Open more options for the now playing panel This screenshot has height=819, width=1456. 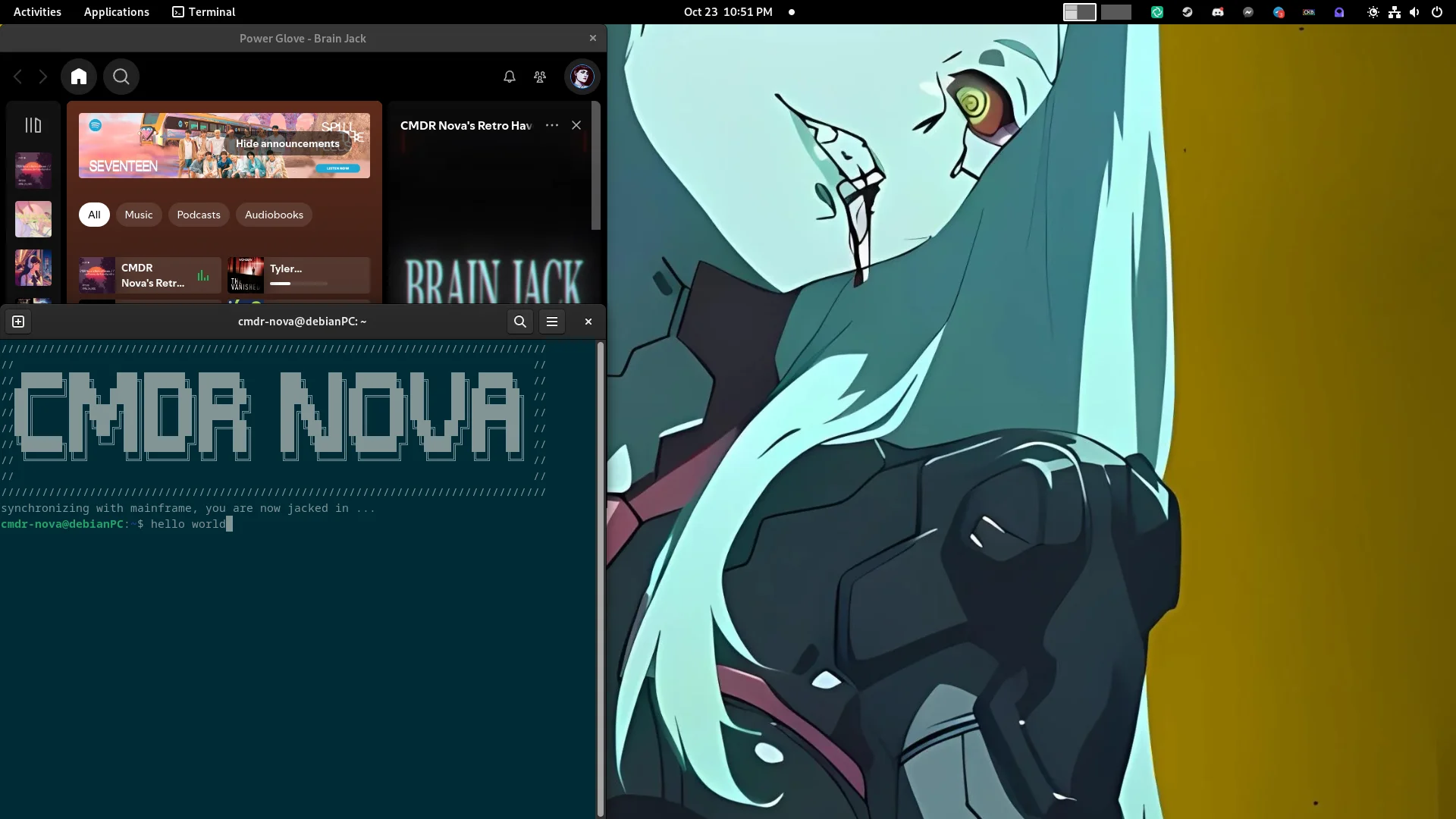(x=552, y=125)
